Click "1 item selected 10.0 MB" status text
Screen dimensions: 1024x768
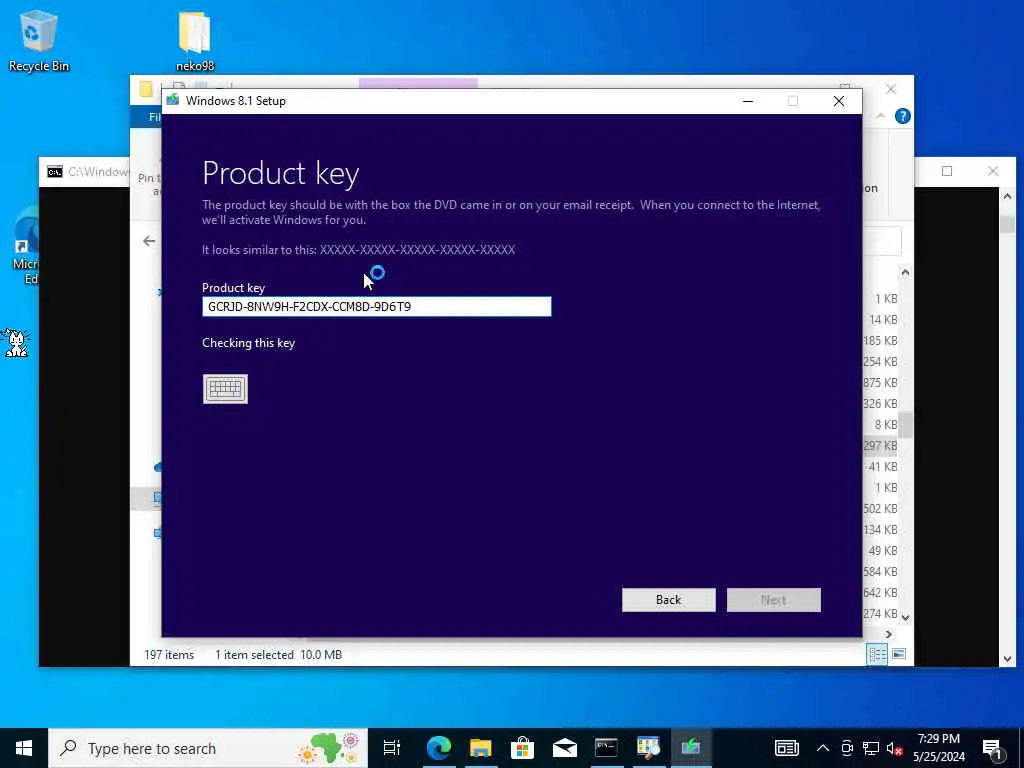point(279,654)
